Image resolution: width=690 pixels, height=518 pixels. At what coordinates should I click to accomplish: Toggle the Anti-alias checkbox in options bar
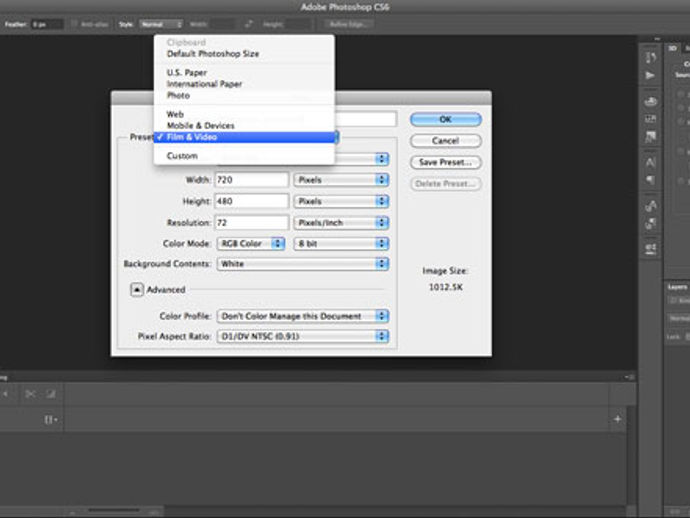pyautogui.click(x=74, y=24)
